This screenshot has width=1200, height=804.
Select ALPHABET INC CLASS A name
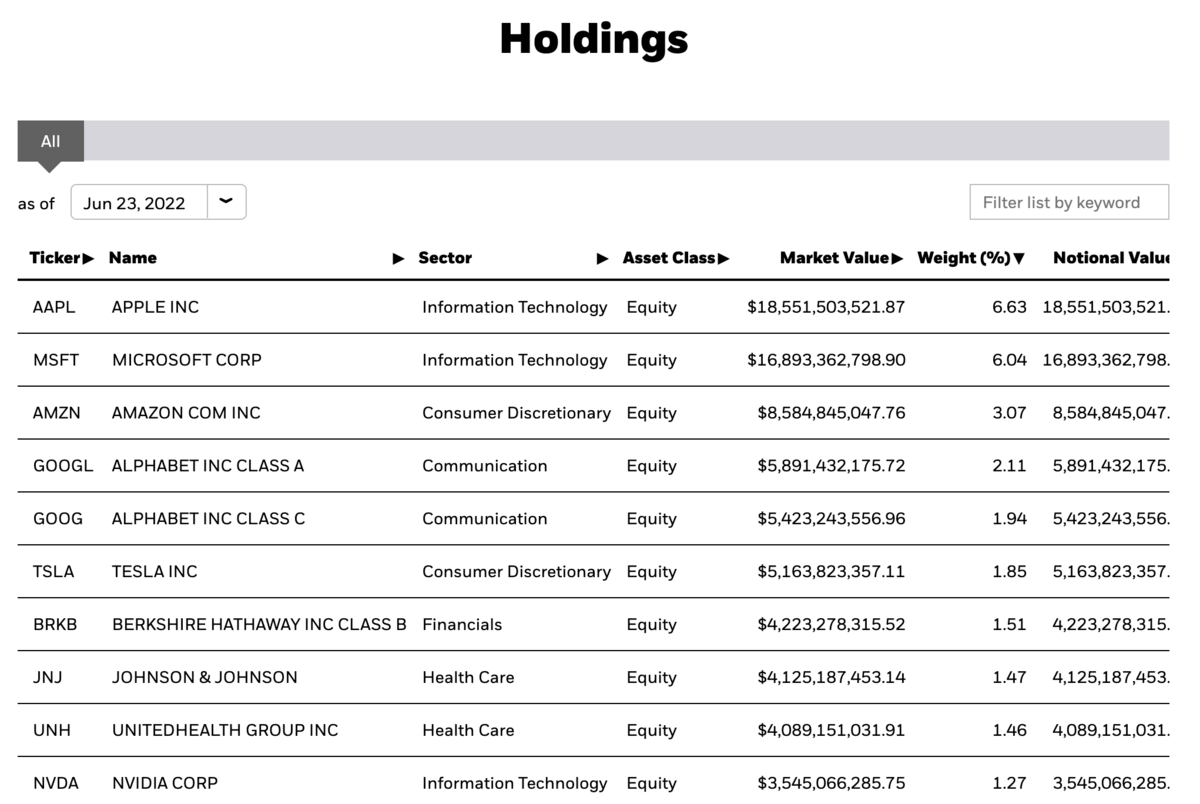208,466
